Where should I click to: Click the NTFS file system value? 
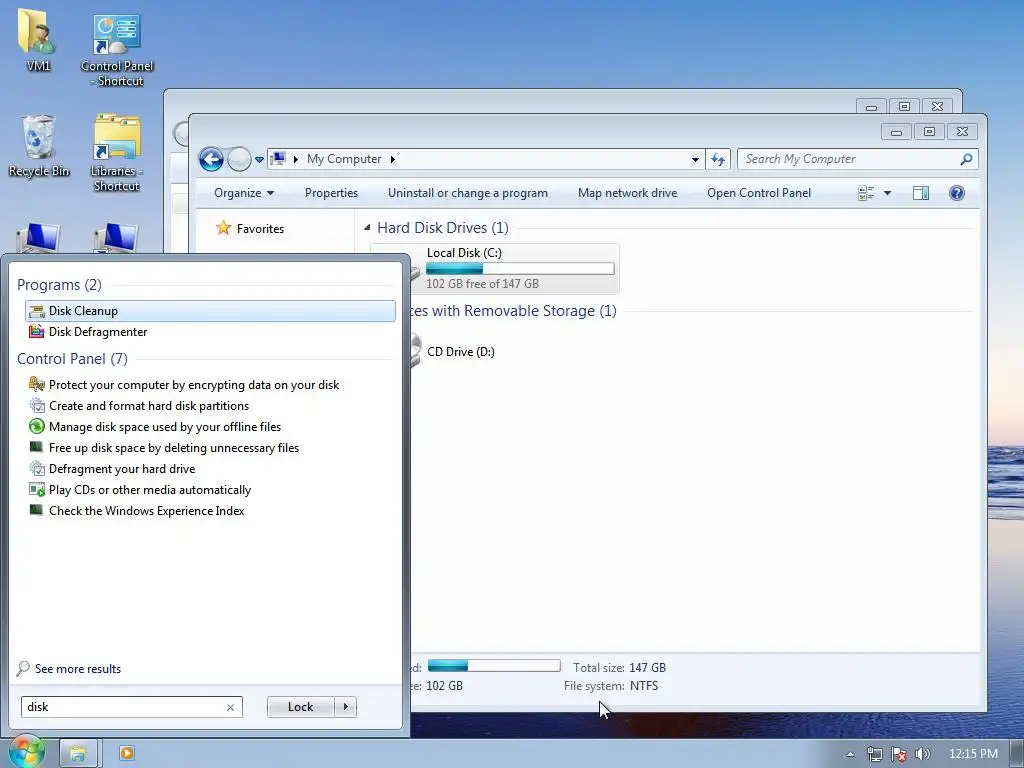(x=643, y=686)
